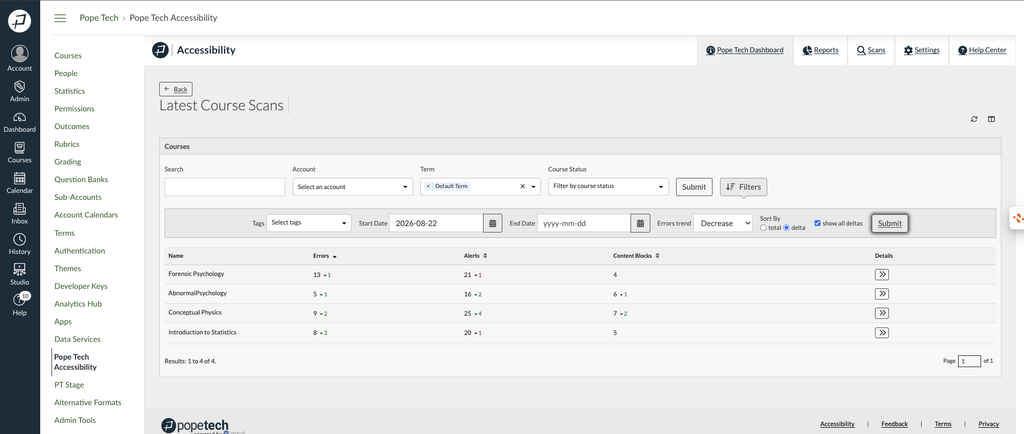The width and height of the screenshot is (1024, 434).
Task: Open the Select an account dropdown
Action: tap(353, 187)
